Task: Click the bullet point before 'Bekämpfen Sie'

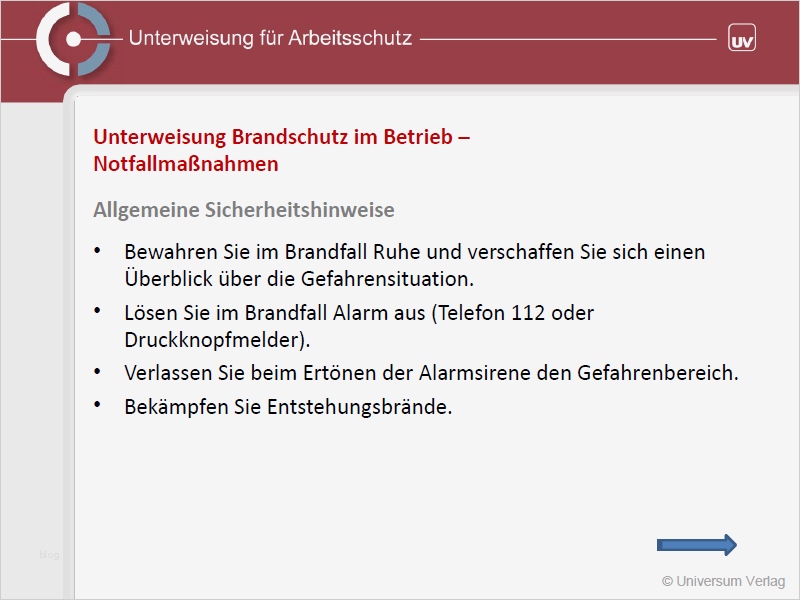Action: click(97, 406)
